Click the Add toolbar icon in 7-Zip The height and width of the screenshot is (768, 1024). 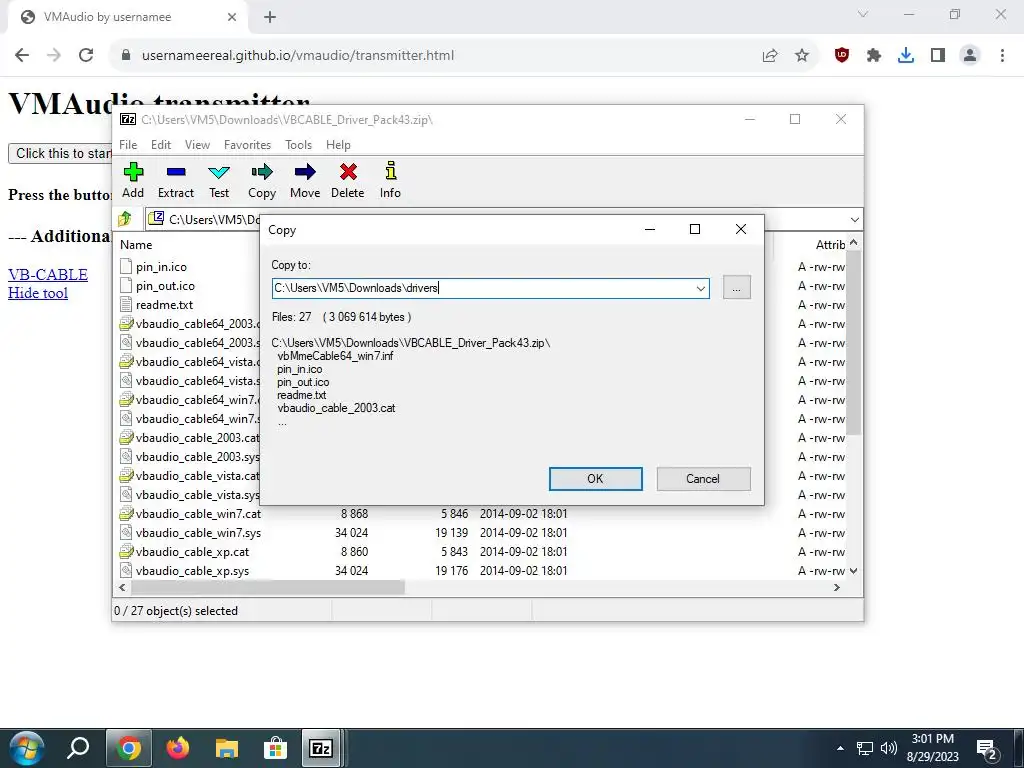click(133, 180)
